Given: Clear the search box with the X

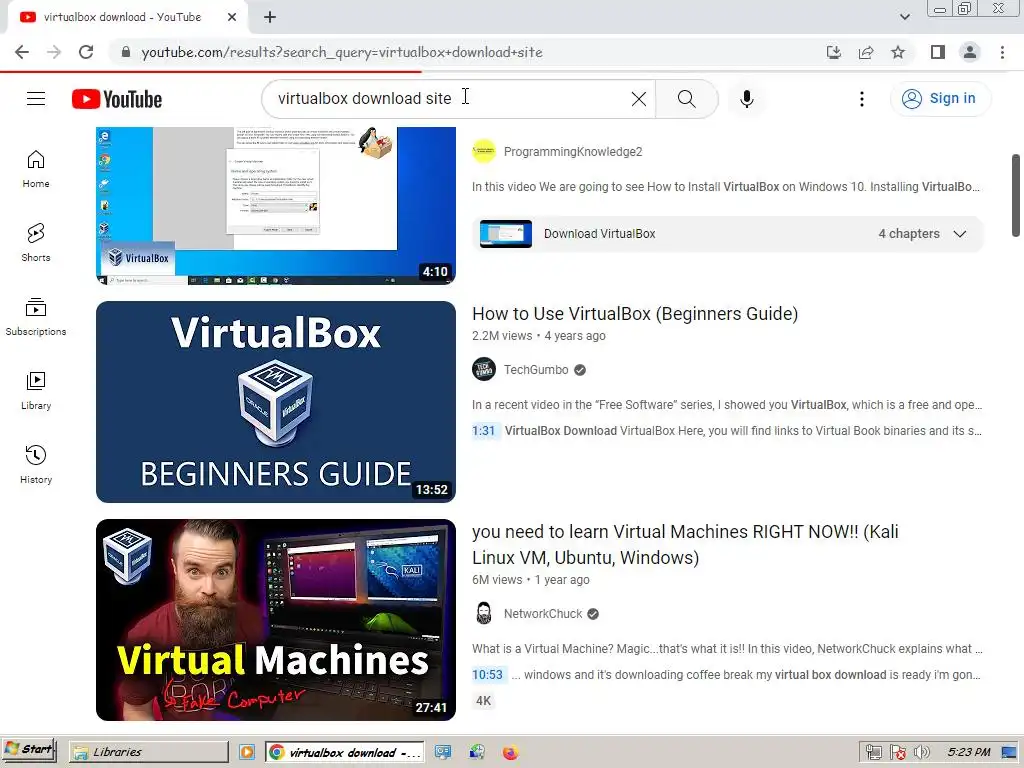Looking at the screenshot, I should [x=639, y=99].
